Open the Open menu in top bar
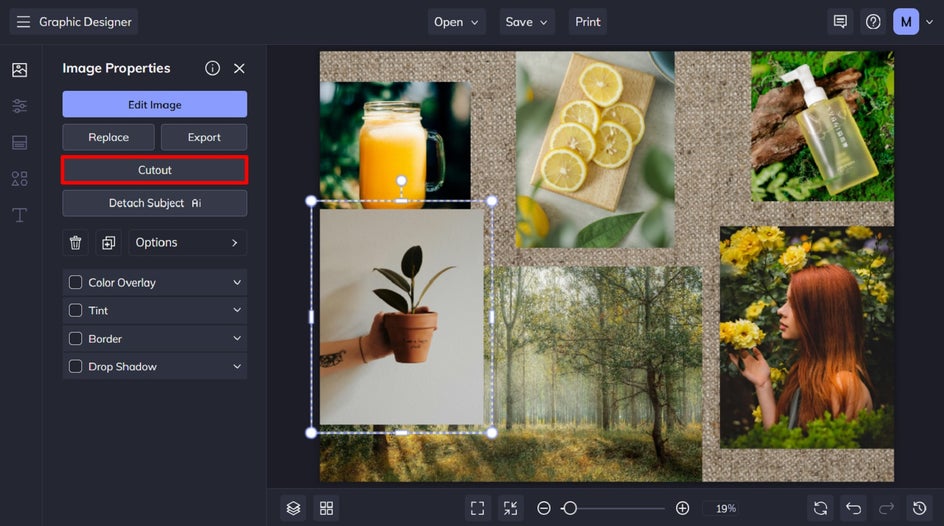This screenshot has height=526, width=944. (x=457, y=22)
